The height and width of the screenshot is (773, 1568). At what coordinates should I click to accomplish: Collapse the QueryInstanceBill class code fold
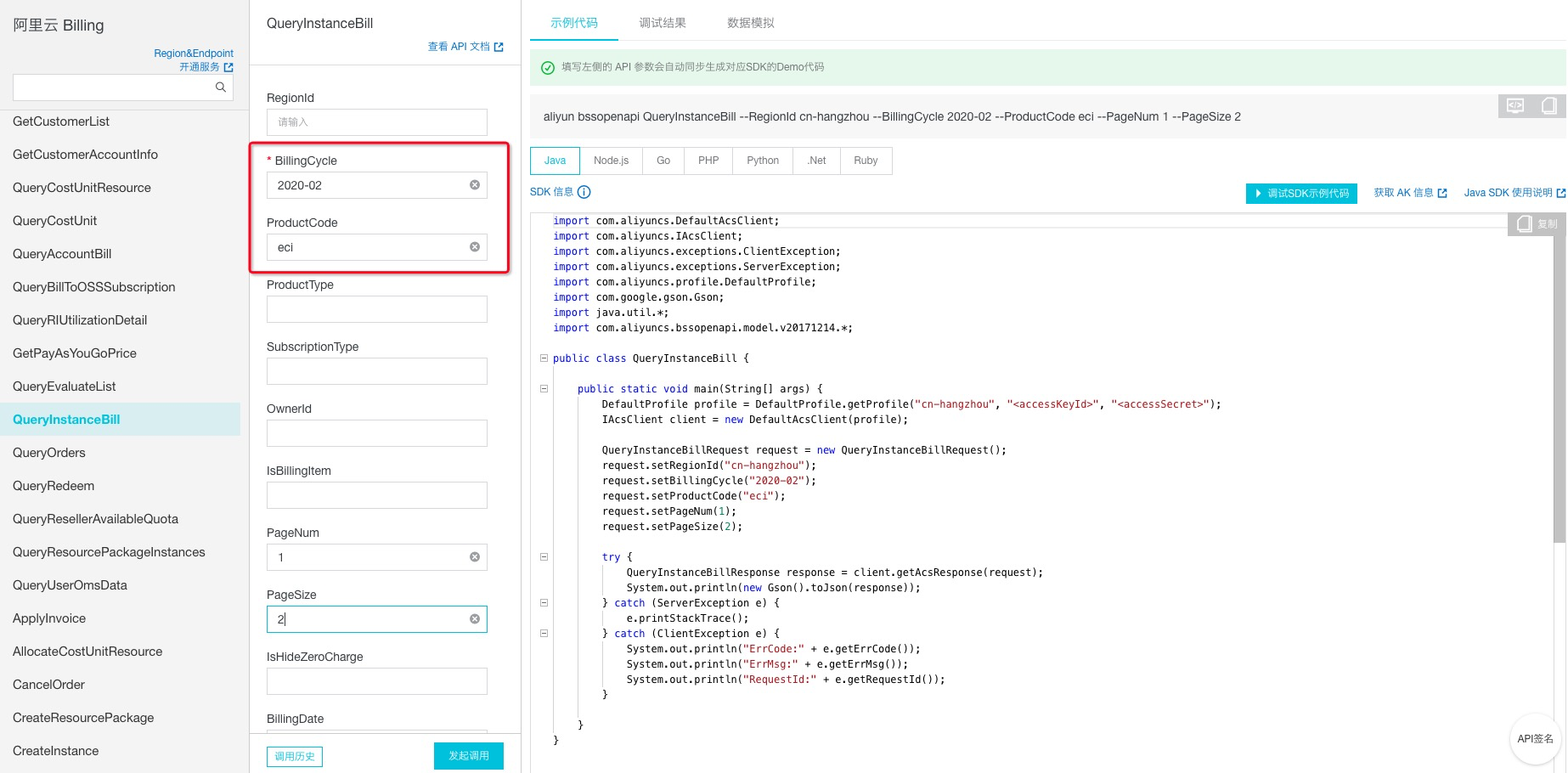click(544, 358)
